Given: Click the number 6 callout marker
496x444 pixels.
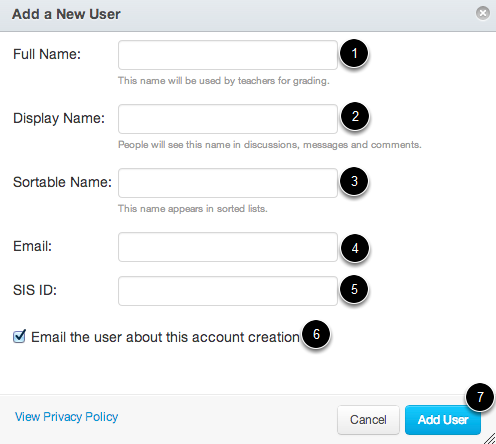Looking at the screenshot, I should (x=316, y=334).
